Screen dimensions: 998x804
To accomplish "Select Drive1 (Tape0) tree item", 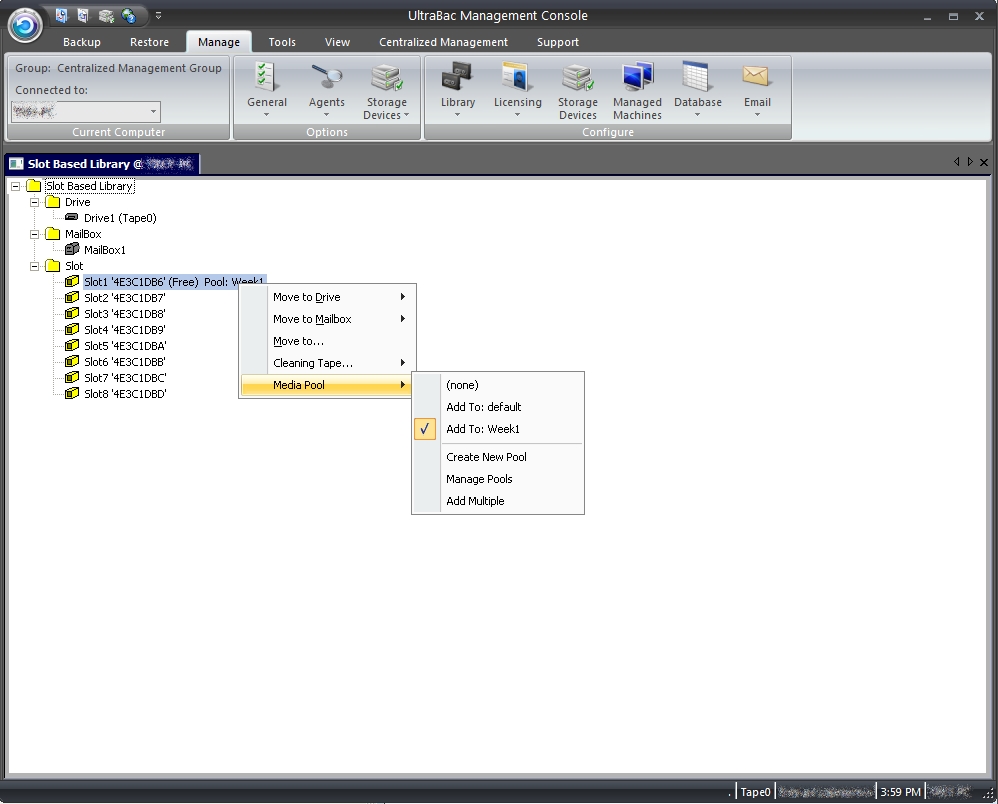I will [120, 218].
